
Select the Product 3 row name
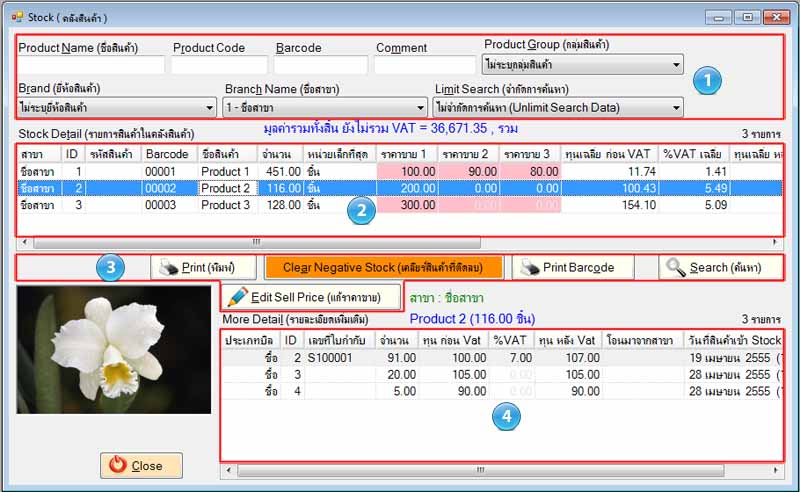click(225, 205)
